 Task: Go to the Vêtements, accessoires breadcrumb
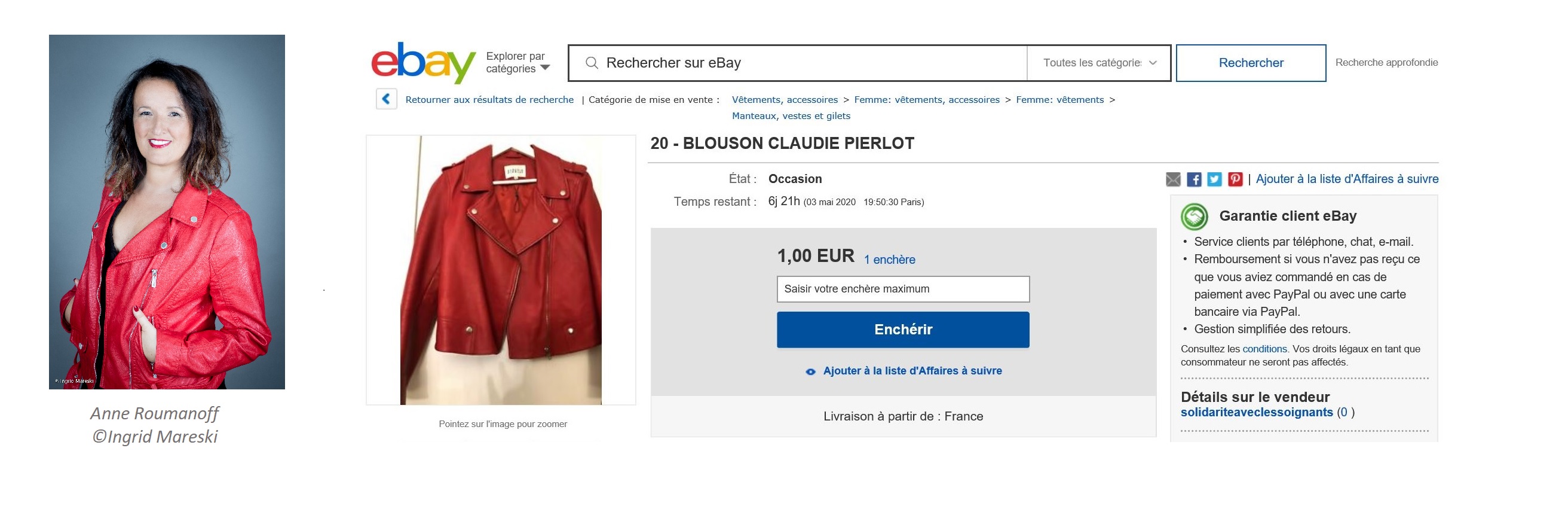pyautogui.click(x=785, y=100)
